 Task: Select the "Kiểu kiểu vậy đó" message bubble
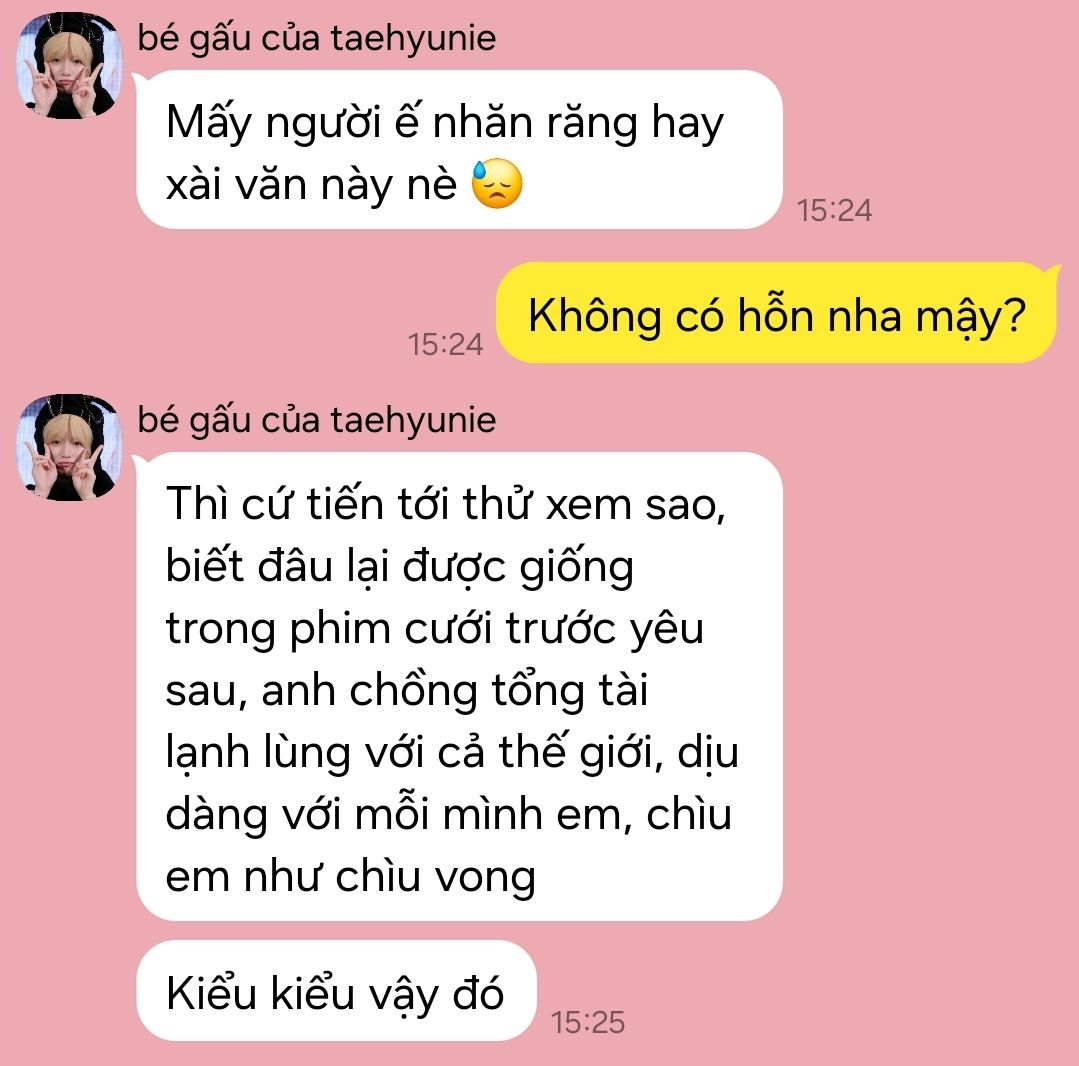(x=336, y=990)
